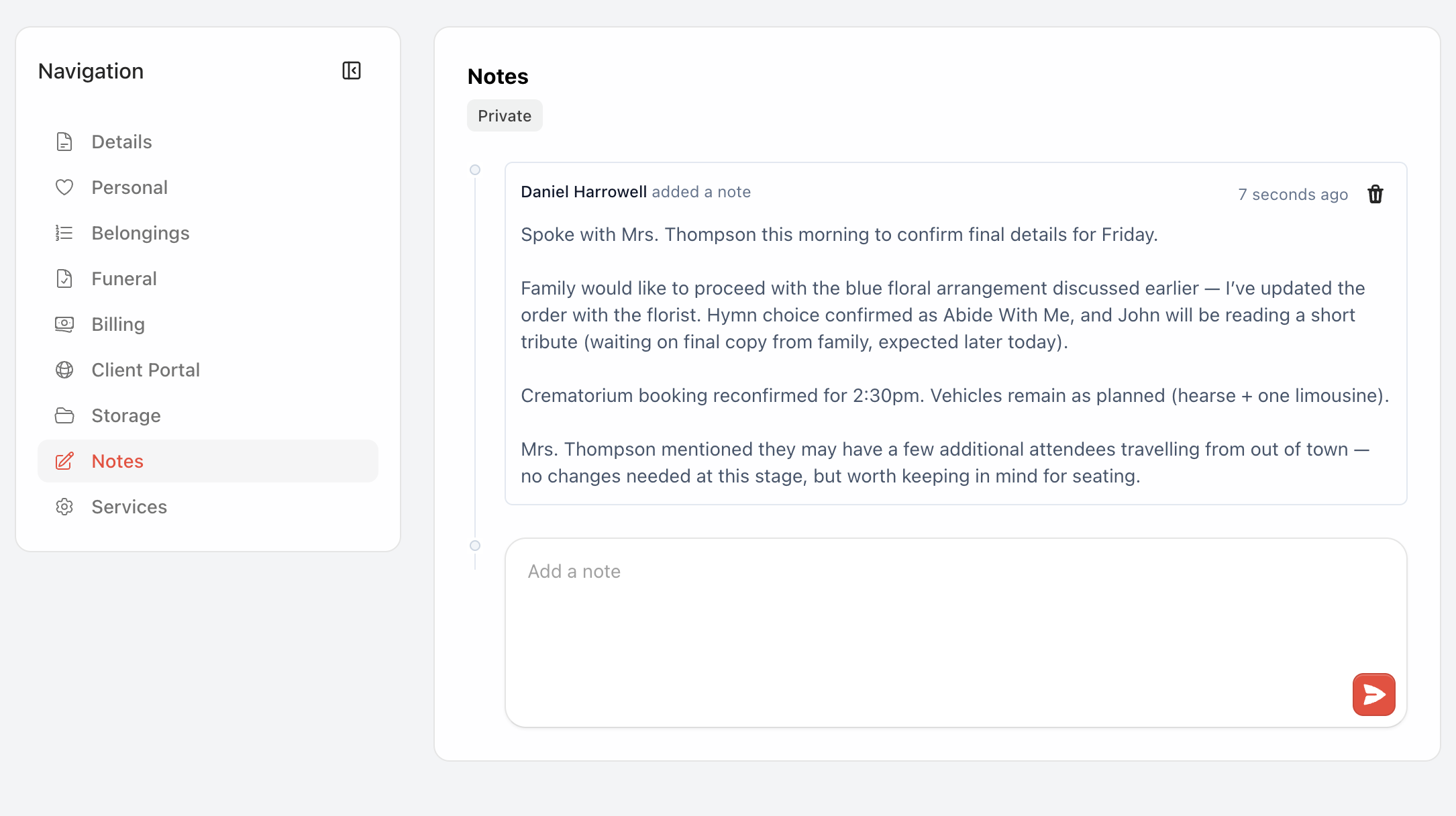Image resolution: width=1456 pixels, height=816 pixels.
Task: Click the Belongings list icon
Action: tap(64, 233)
